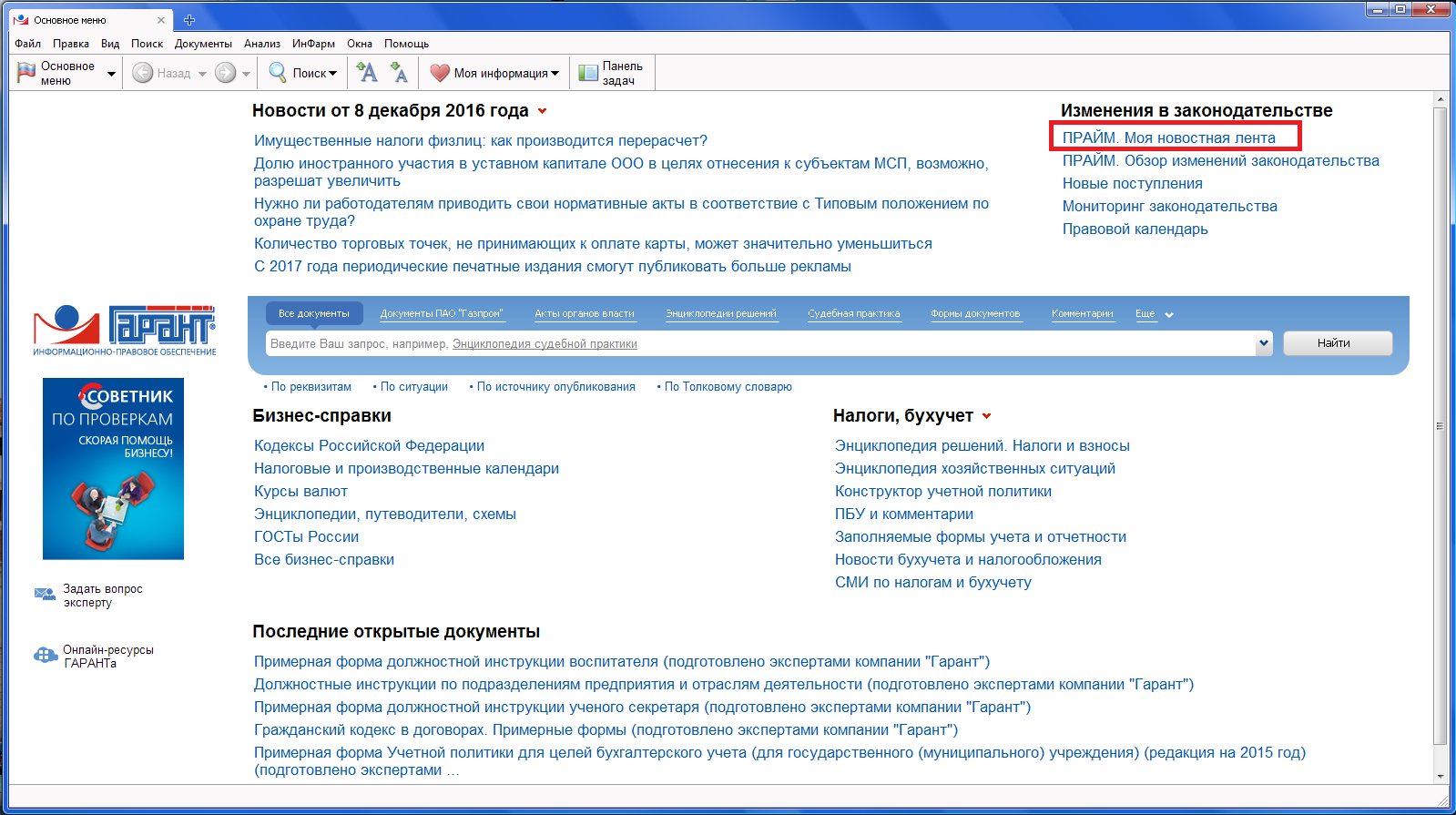Screen dimensions: 1456x815
Task: Open the Правка menu
Action: coord(71,44)
